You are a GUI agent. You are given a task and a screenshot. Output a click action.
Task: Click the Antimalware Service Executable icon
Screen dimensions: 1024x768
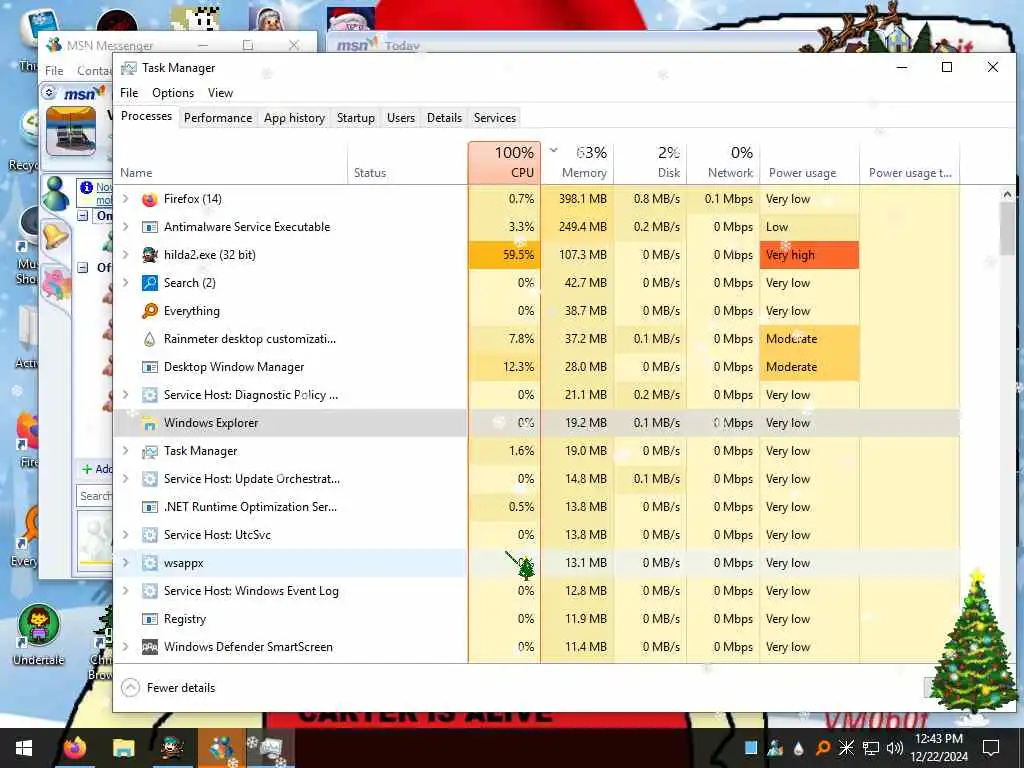[x=150, y=227]
